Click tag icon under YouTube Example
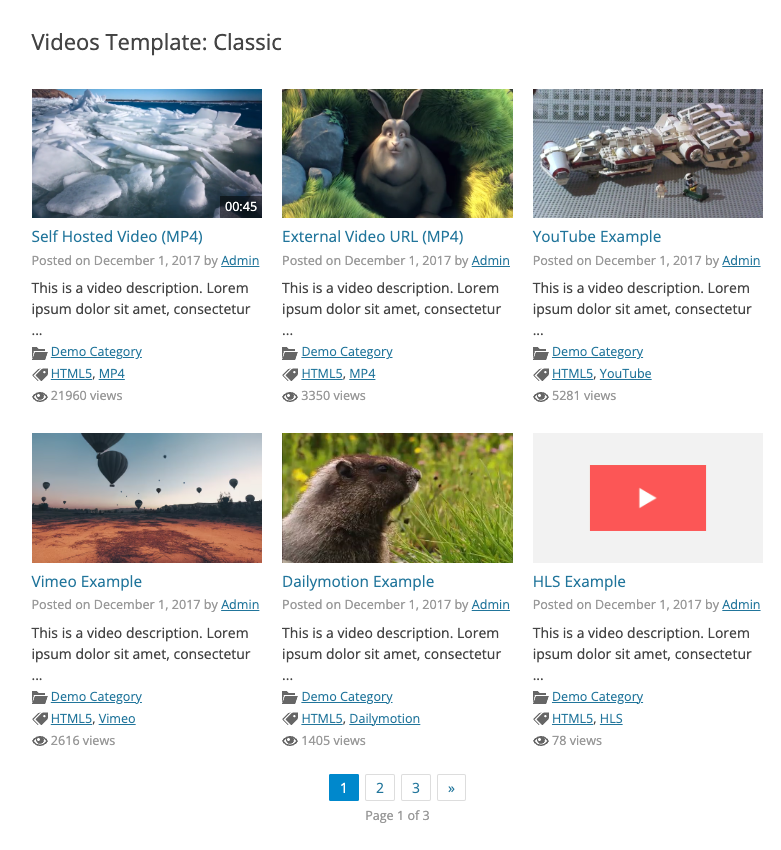Viewport: 781px width, 850px height. point(540,374)
